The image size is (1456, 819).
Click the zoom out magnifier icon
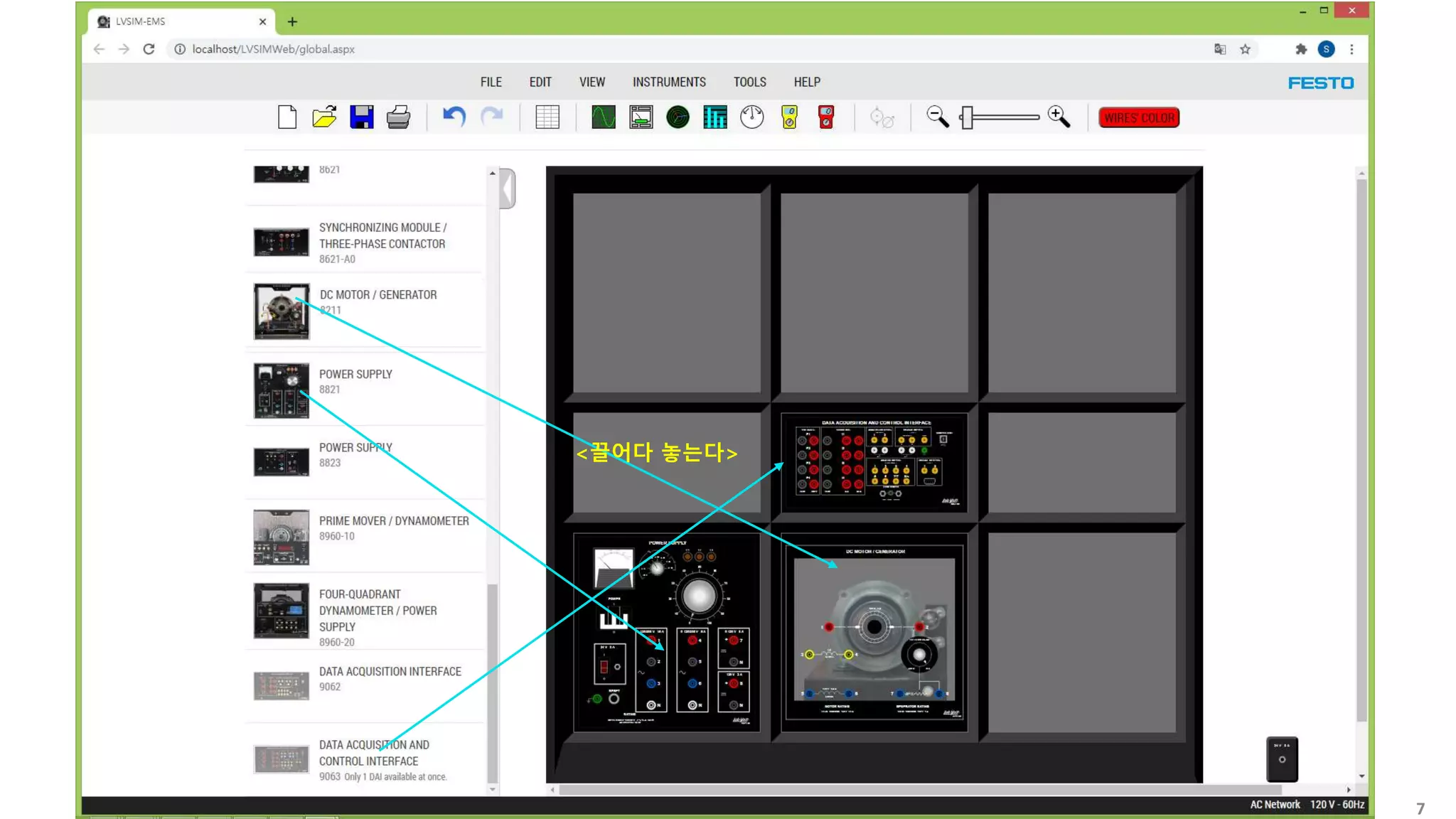point(937,117)
